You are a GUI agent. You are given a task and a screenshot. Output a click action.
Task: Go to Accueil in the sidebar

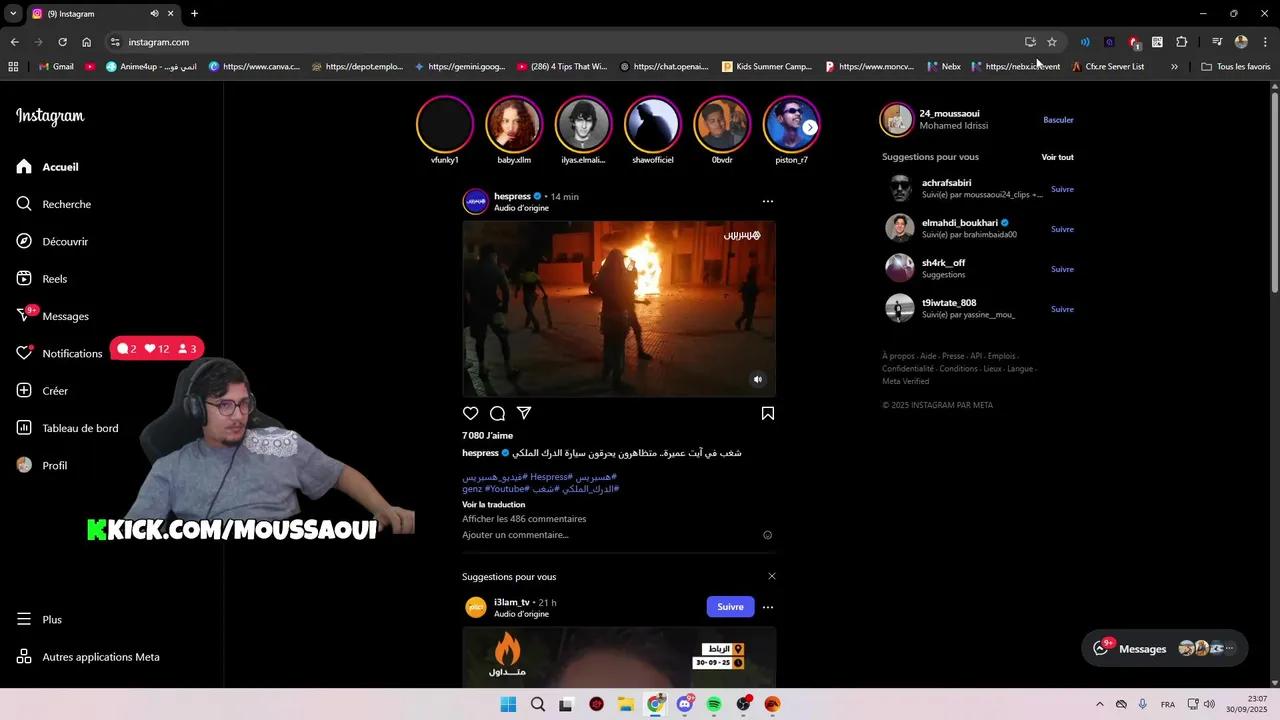(60, 167)
